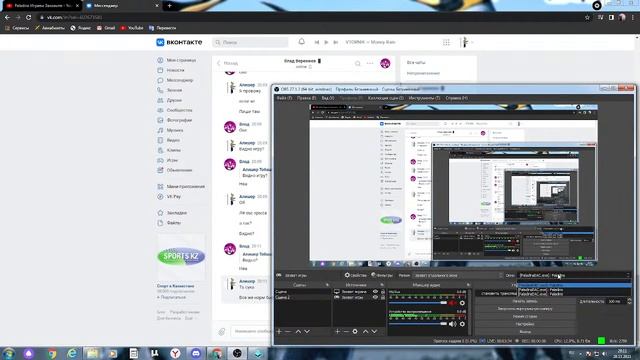
Task: Open microphone audio settings gear
Action: [x=462, y=303]
